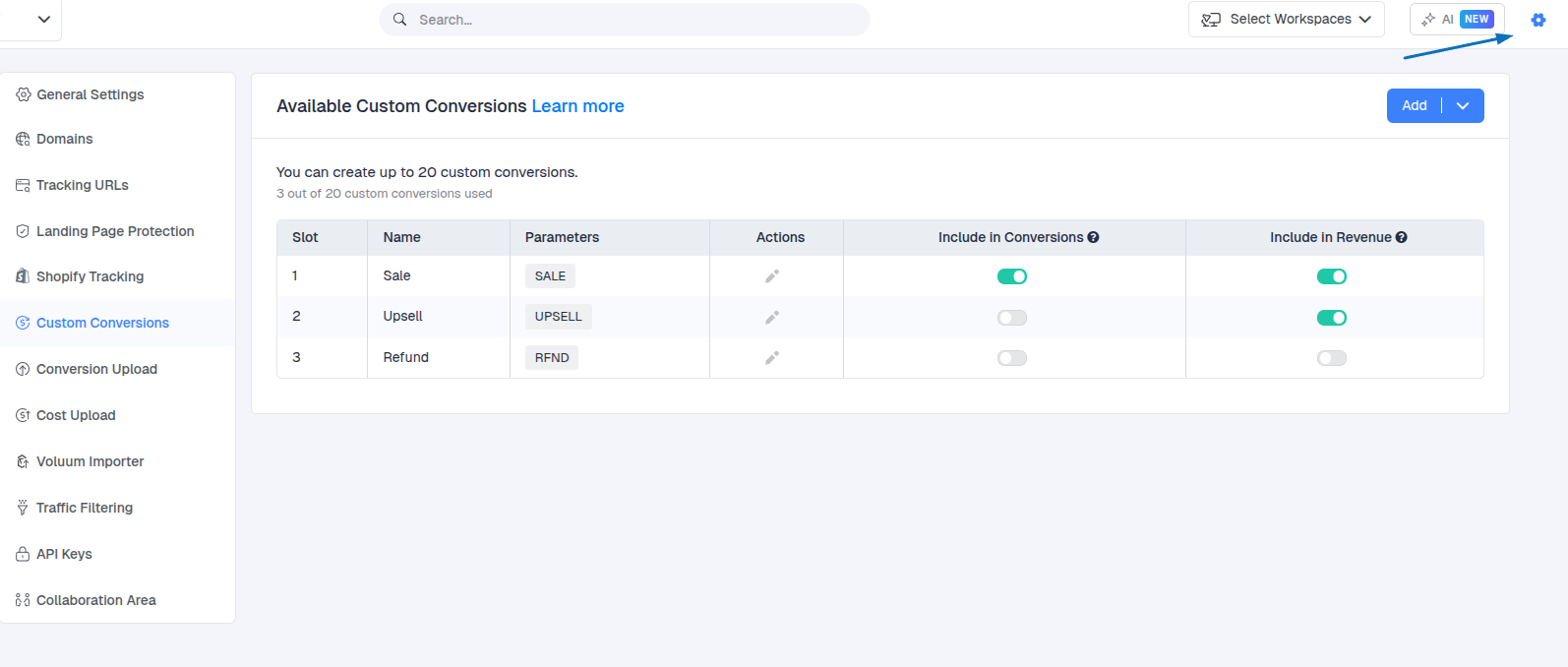The width and height of the screenshot is (1568, 667).
Task: Click the search magnifier icon
Action: click(x=400, y=20)
